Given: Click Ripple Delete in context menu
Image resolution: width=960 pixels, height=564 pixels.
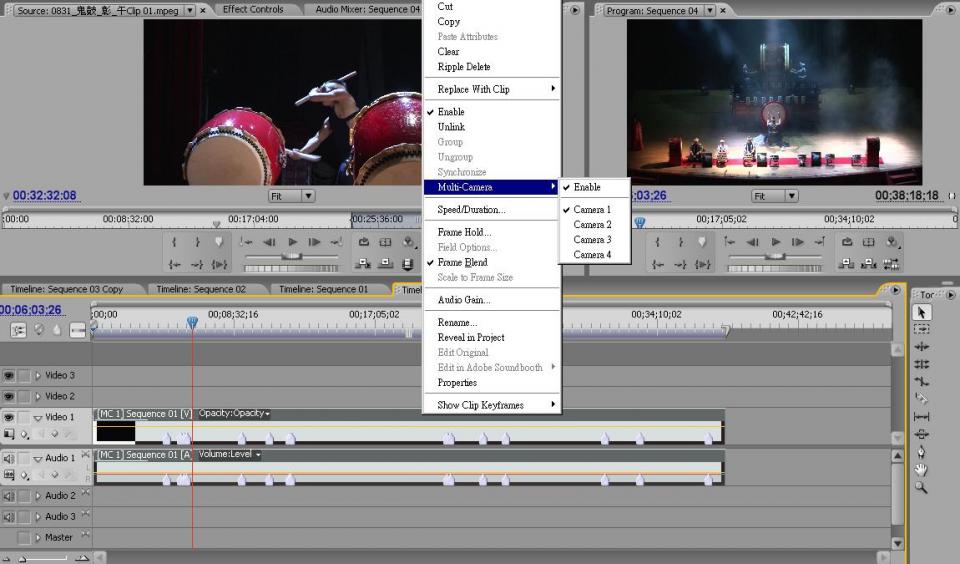Looking at the screenshot, I should pyautogui.click(x=464, y=67).
